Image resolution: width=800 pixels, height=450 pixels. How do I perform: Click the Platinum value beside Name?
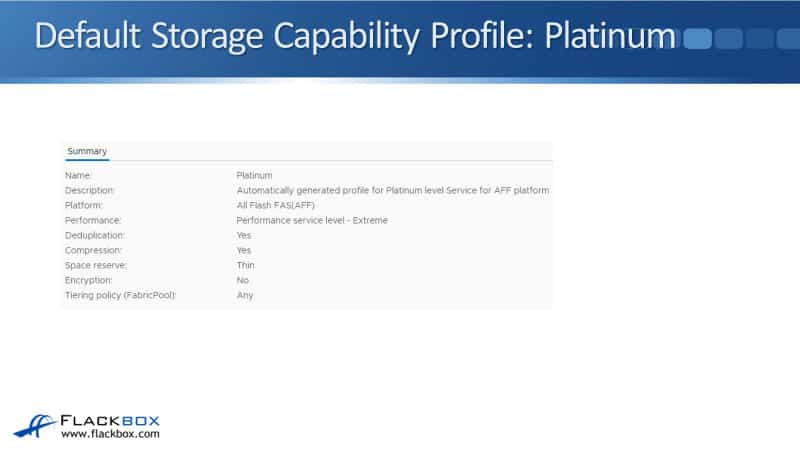[x=254, y=175]
